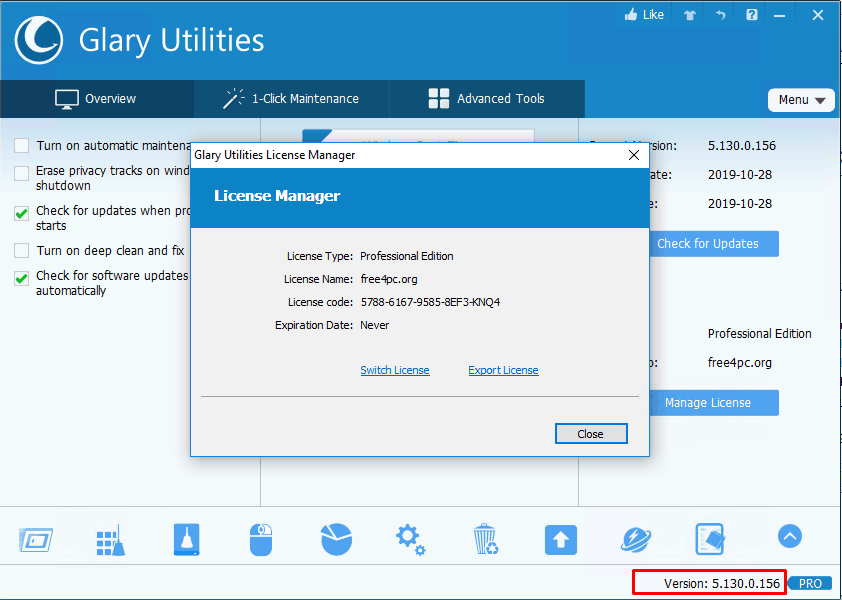Open the skin (t-shirt) icon
This screenshot has height=600, width=842.
pos(689,15)
